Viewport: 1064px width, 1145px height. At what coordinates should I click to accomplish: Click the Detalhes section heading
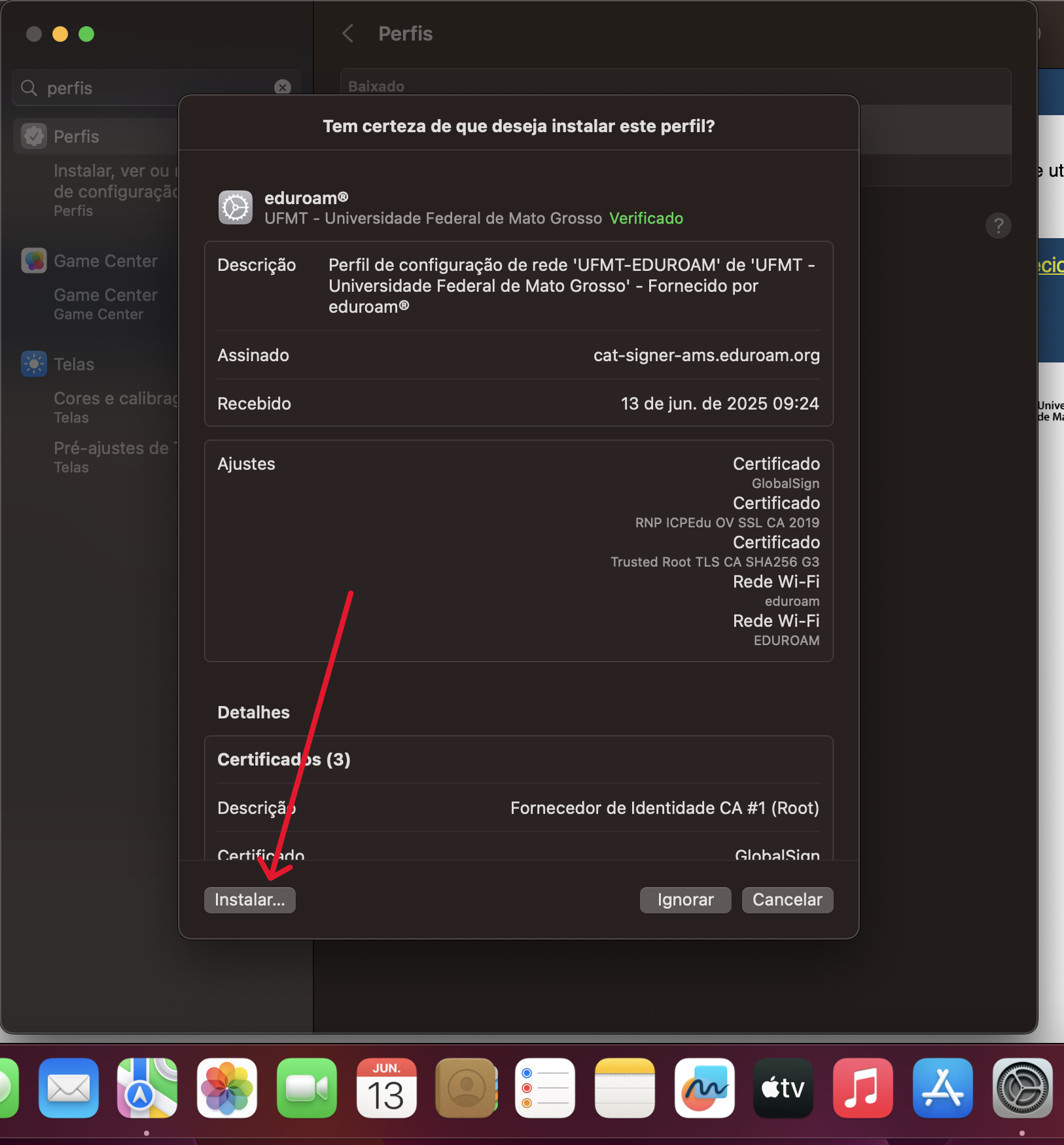253,712
